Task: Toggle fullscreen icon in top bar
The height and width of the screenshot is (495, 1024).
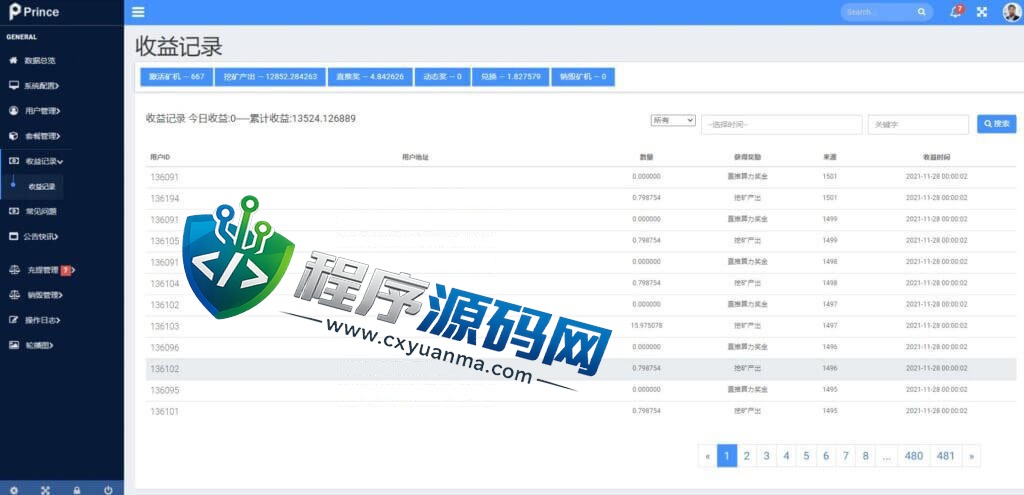Action: coord(982,12)
